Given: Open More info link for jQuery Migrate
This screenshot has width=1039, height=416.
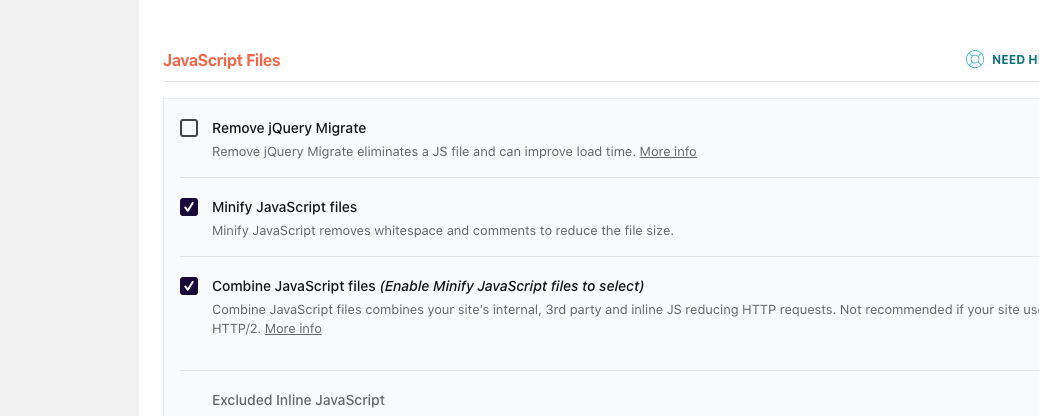Looking at the screenshot, I should (x=668, y=152).
